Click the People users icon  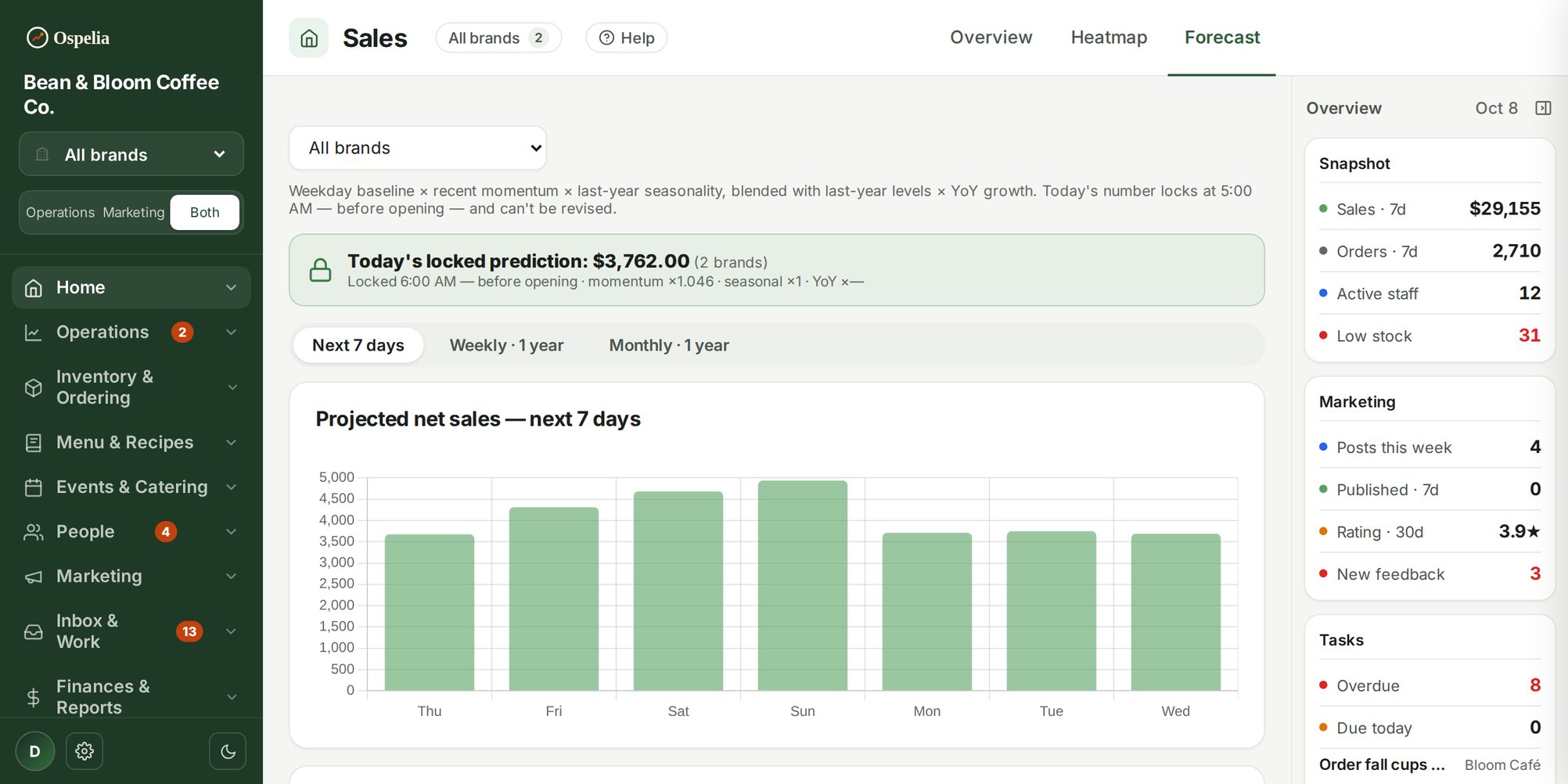pyautogui.click(x=34, y=532)
